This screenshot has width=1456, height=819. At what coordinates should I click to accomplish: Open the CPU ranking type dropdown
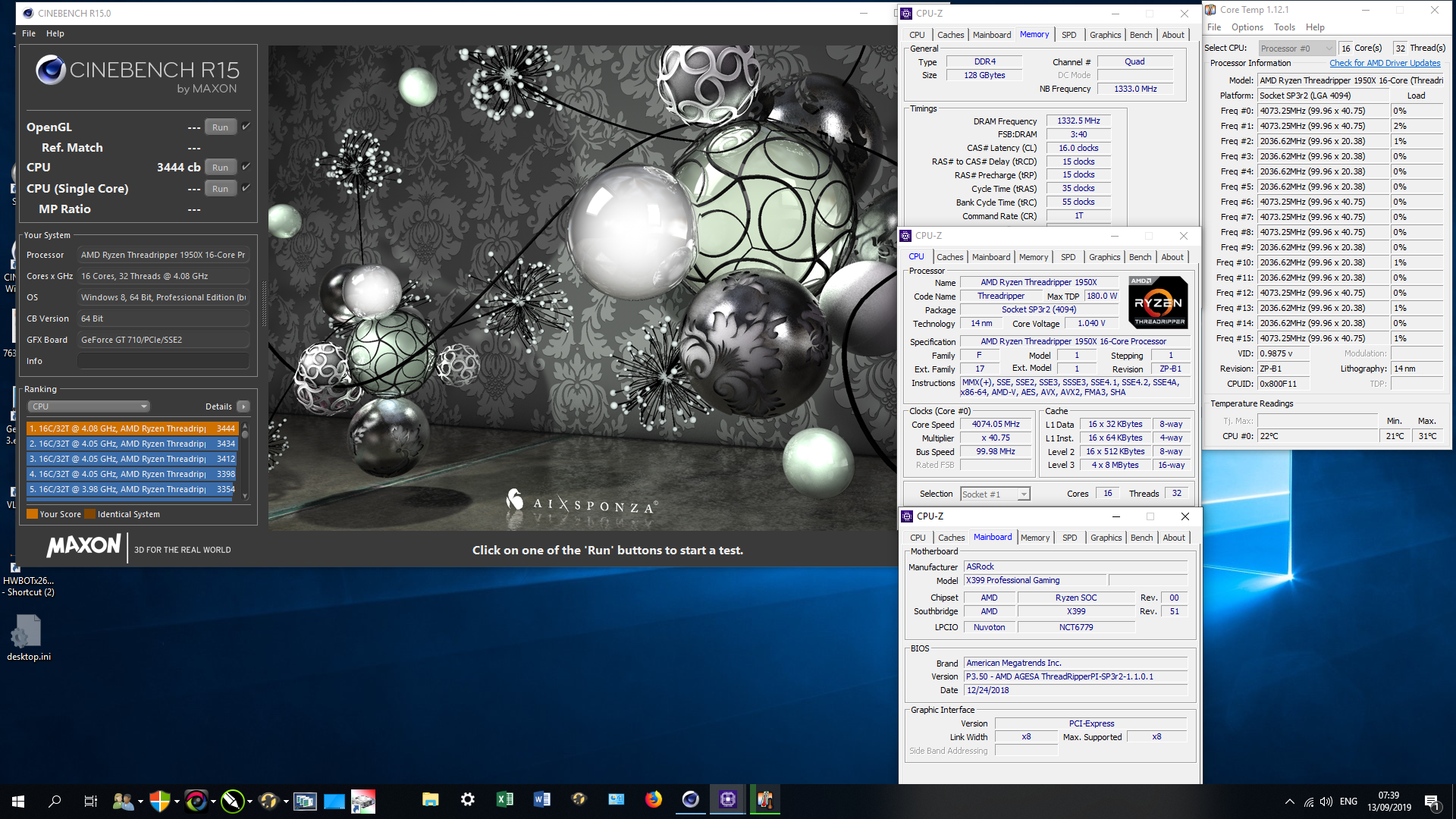(x=89, y=406)
